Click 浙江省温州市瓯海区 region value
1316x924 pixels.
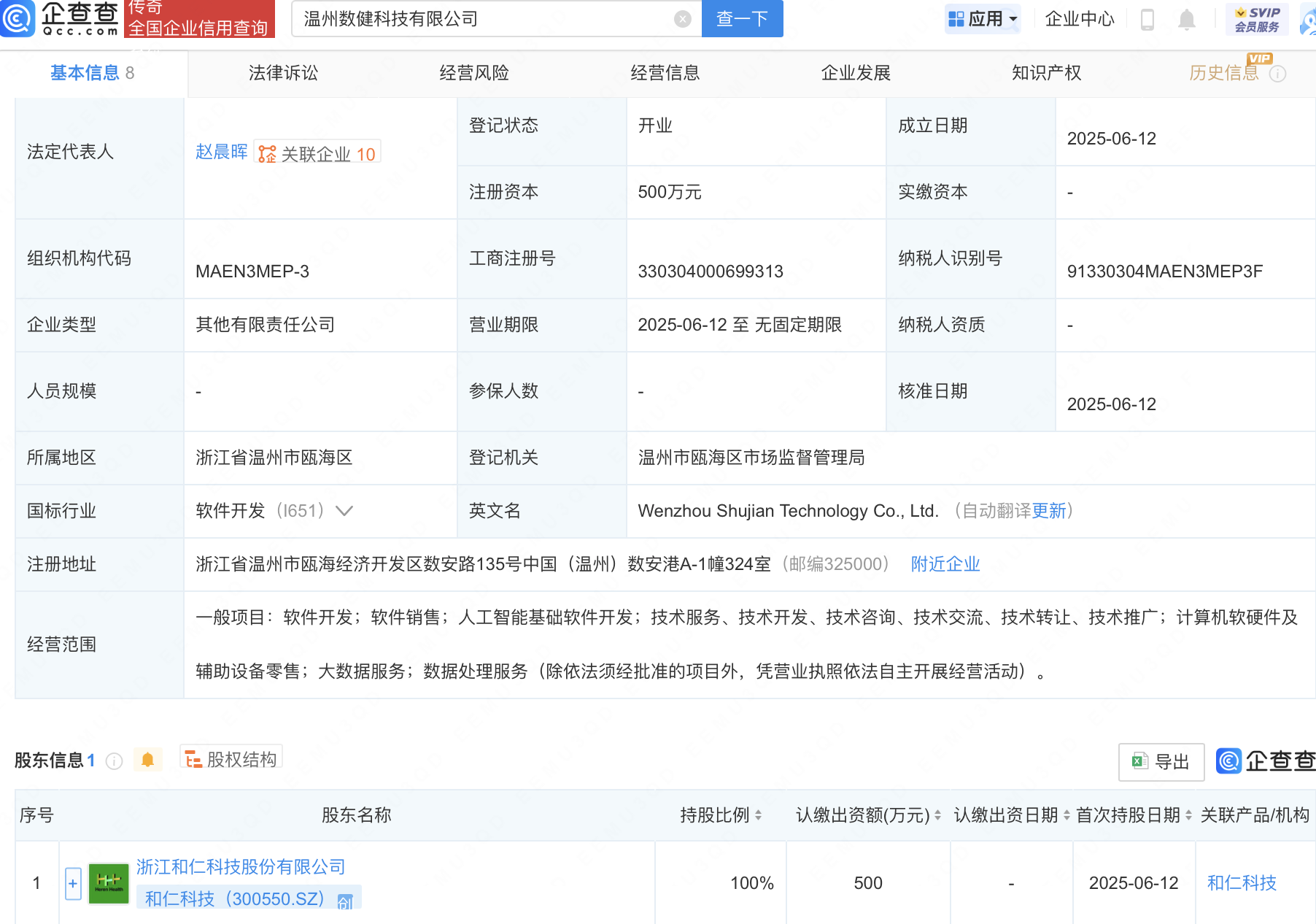point(274,458)
